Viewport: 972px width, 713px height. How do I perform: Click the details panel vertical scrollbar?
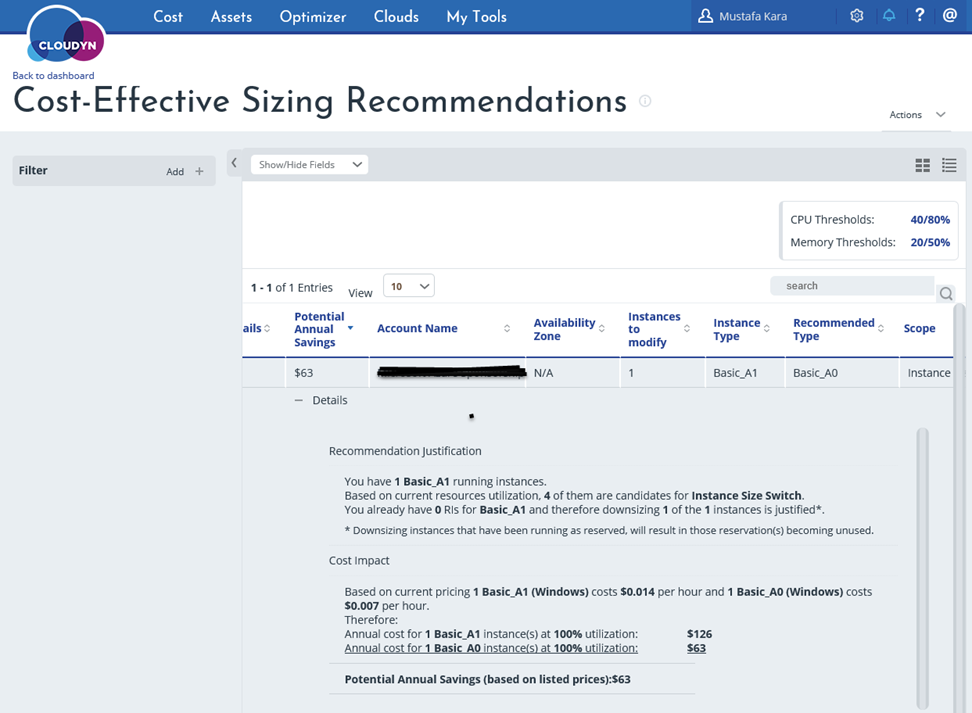[x=922, y=568]
